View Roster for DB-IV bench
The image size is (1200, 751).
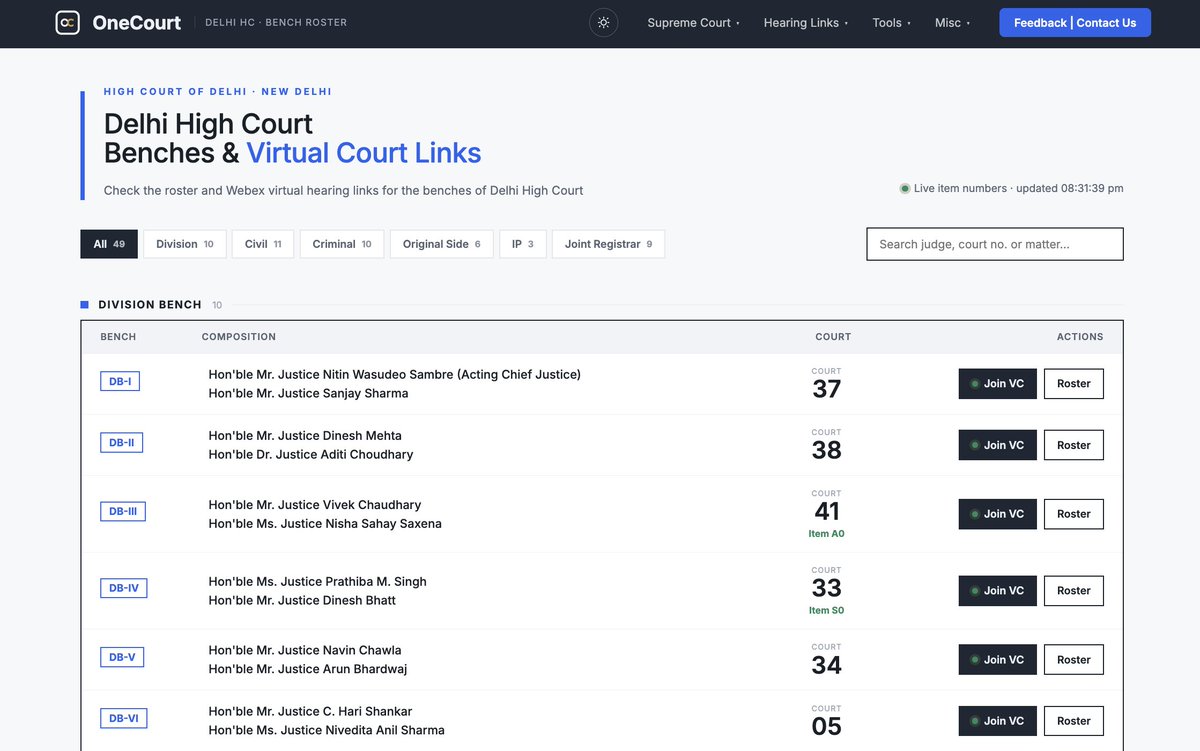coord(1074,591)
